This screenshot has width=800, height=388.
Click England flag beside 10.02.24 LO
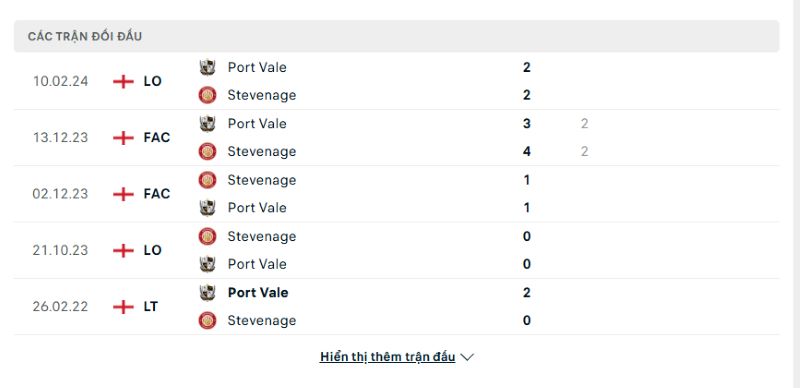click(x=123, y=81)
